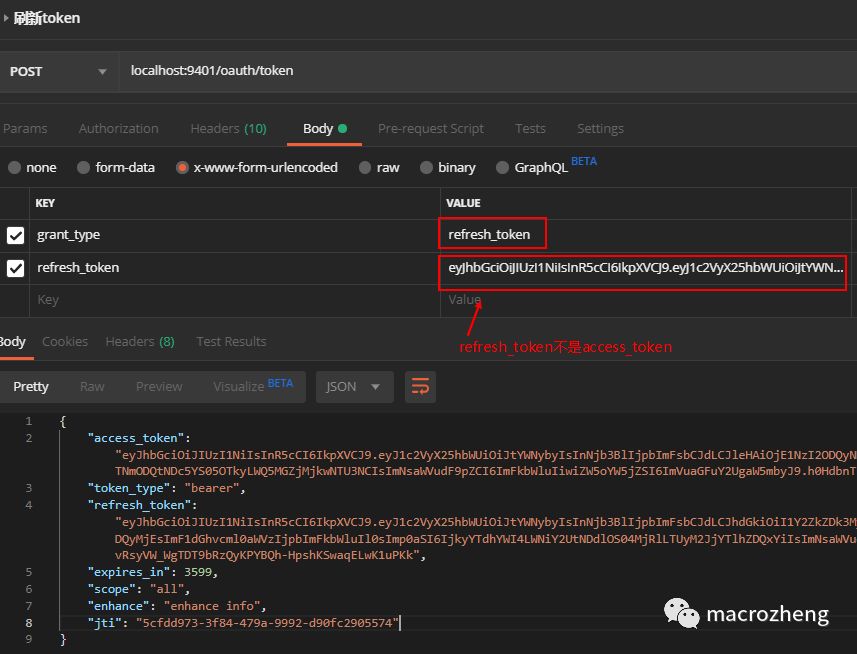Toggle the wrap lines icon
This screenshot has width=857, height=654.
[420, 387]
